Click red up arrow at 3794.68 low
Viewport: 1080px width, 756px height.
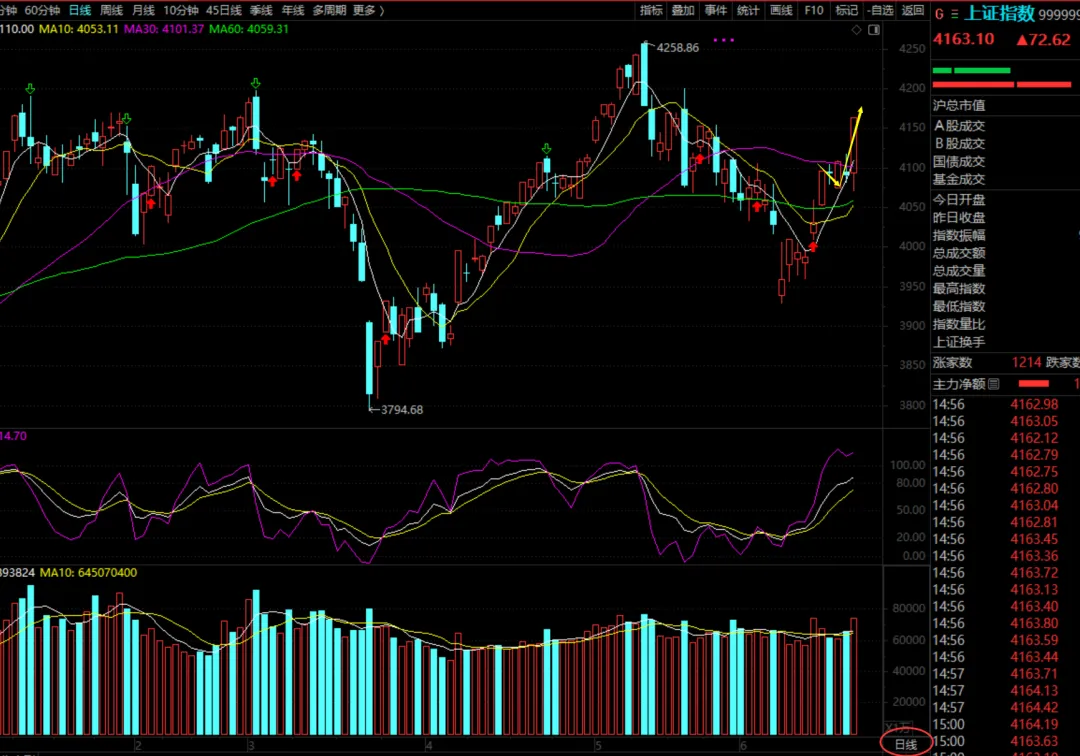pos(386,338)
